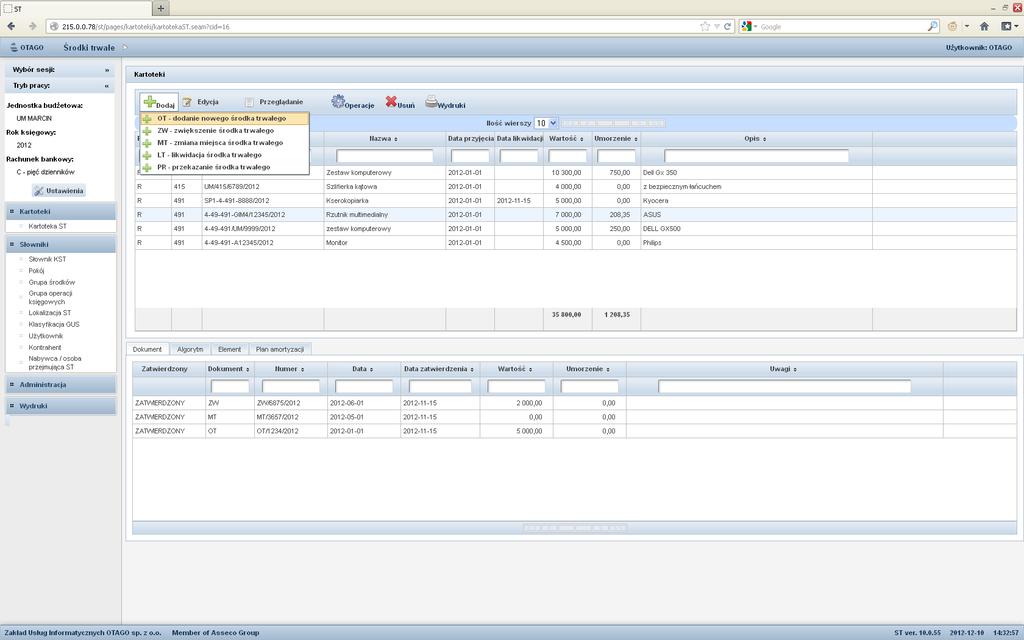This screenshot has height=640, width=1024.
Task: Sort the table by Nazwa column
Action: click(383, 139)
